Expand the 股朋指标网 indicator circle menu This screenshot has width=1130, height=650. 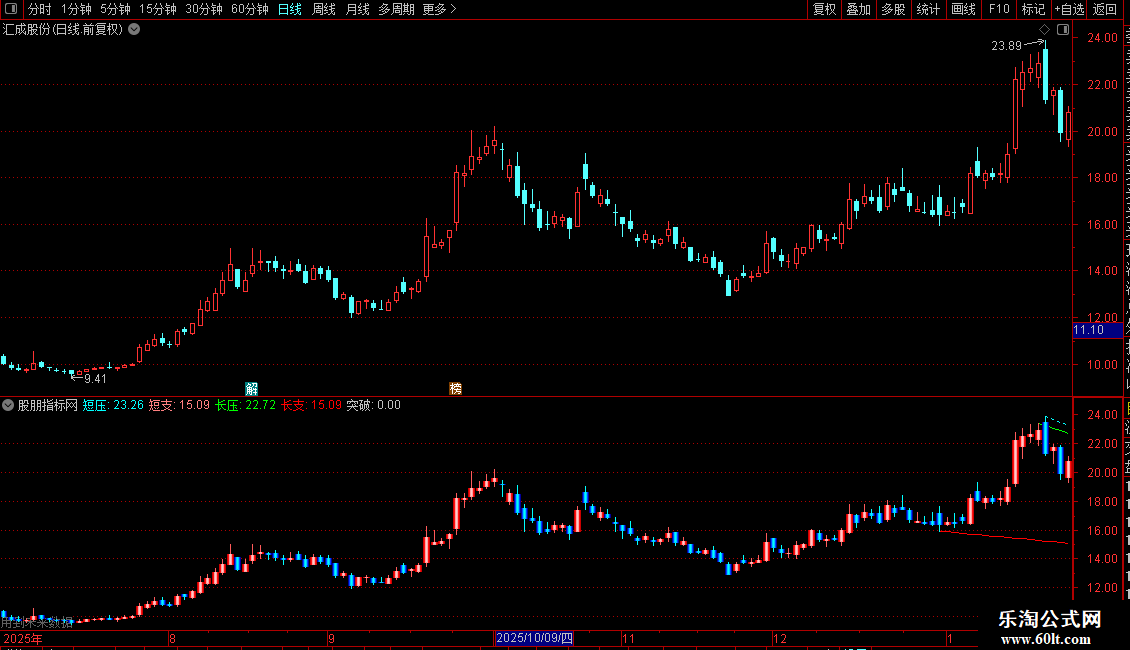coord(8,405)
